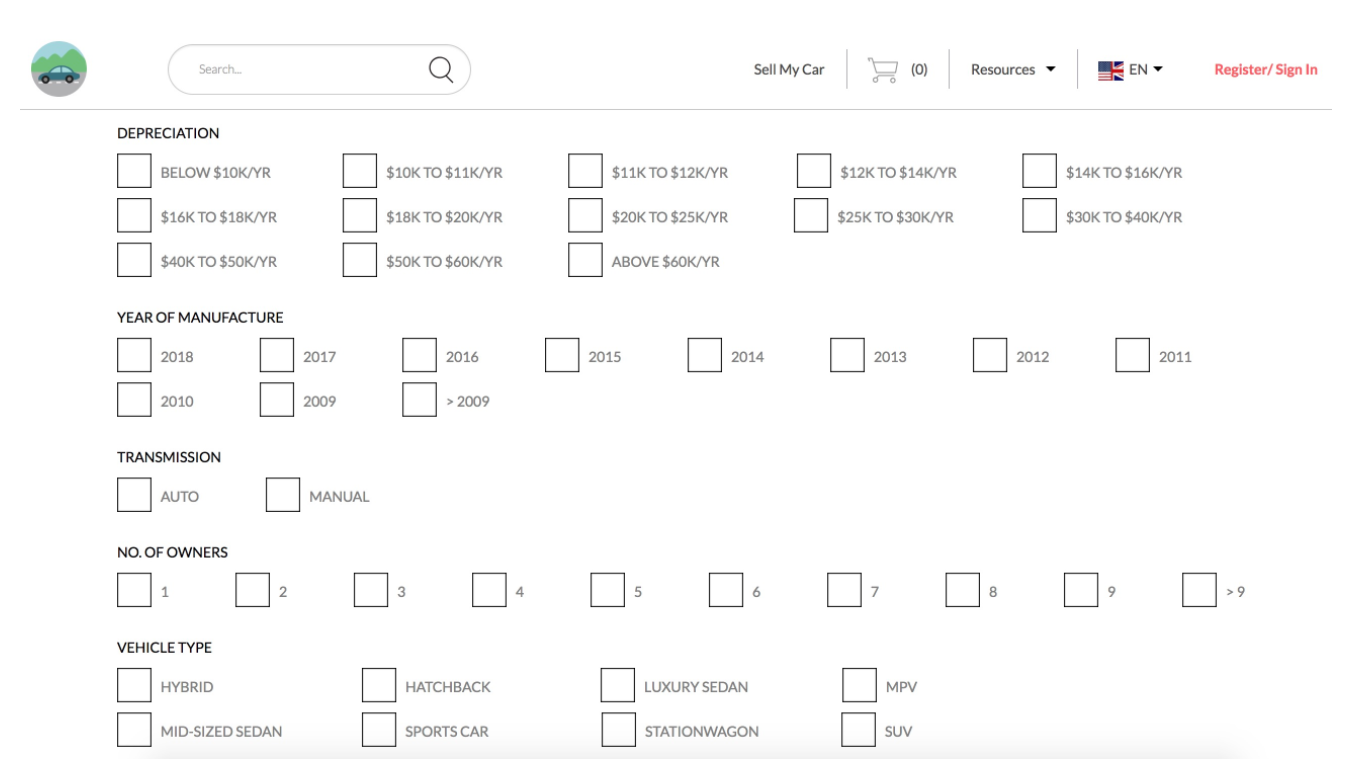
Task: Check the 5 owners box
Action: pos(607,590)
